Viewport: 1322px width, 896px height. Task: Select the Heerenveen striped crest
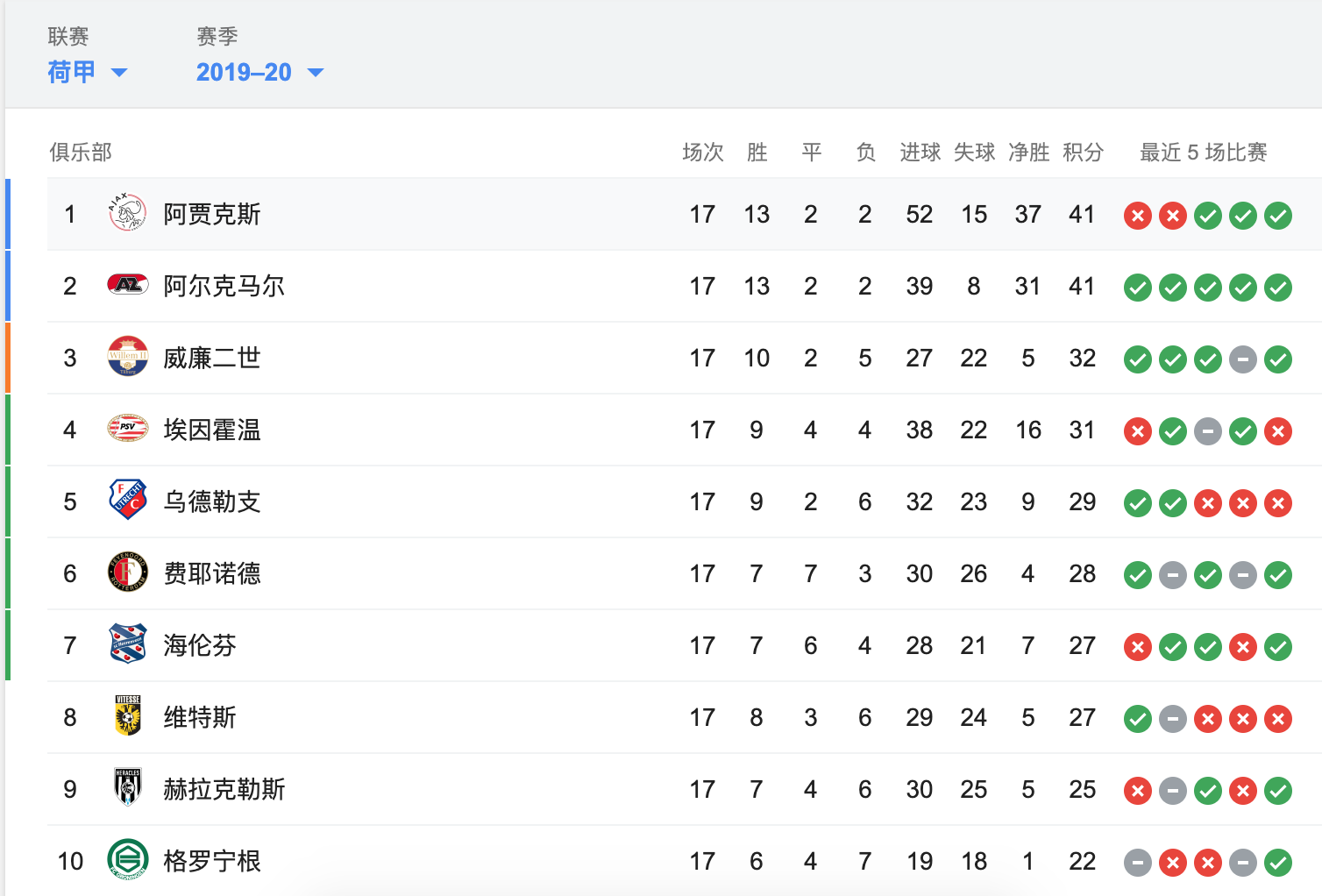127,644
